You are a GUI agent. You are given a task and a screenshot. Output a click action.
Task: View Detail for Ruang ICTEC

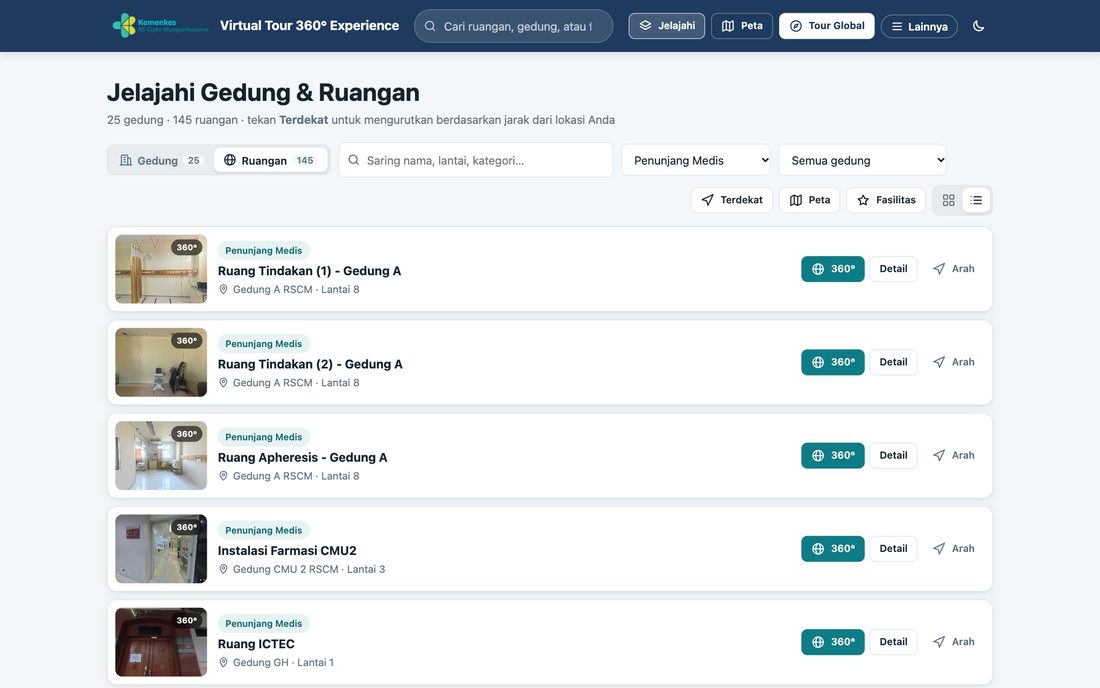click(893, 642)
